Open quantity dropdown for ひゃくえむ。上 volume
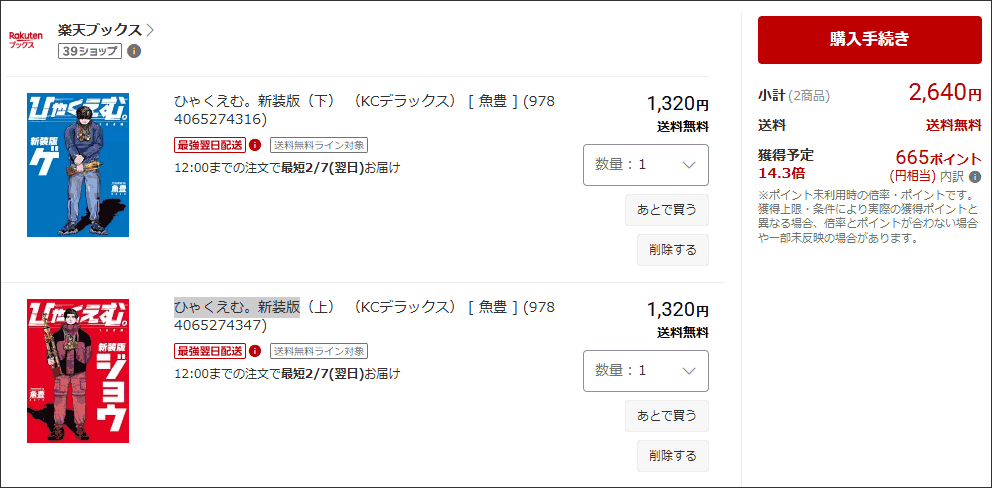Screen dimensions: 992x488 (x=645, y=371)
